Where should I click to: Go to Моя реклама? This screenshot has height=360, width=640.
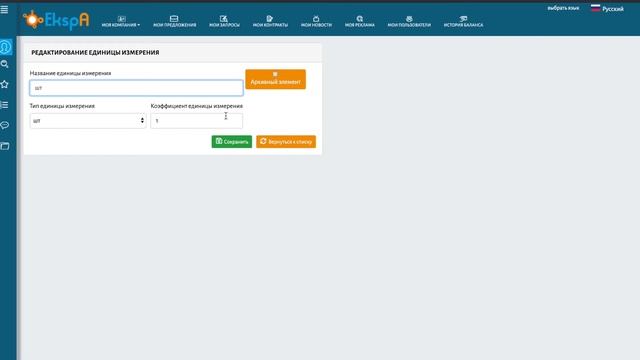(360, 22)
